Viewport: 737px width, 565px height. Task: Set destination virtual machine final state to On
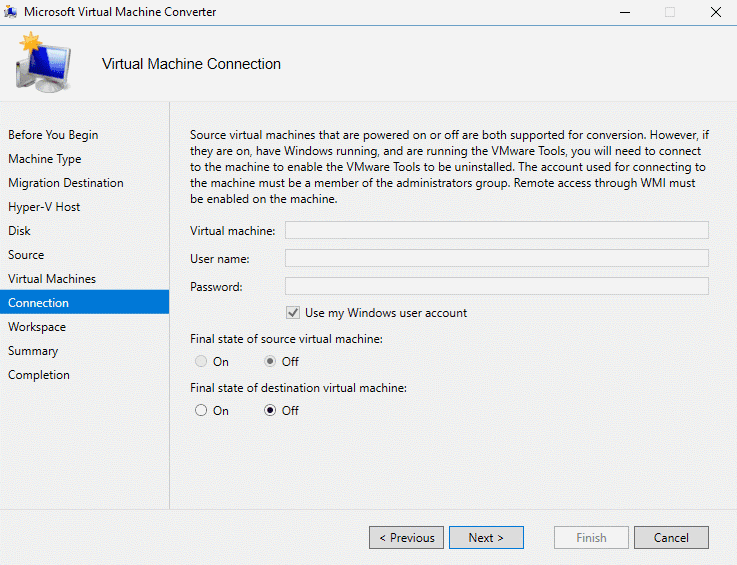202,411
